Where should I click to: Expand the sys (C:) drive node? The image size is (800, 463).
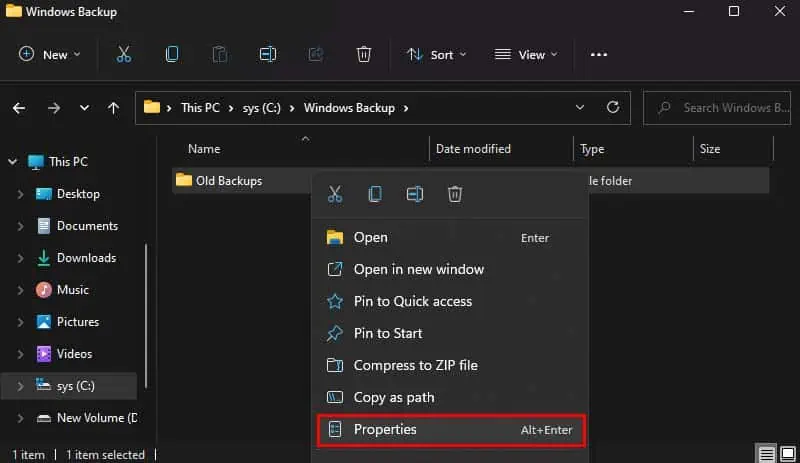click(20, 386)
